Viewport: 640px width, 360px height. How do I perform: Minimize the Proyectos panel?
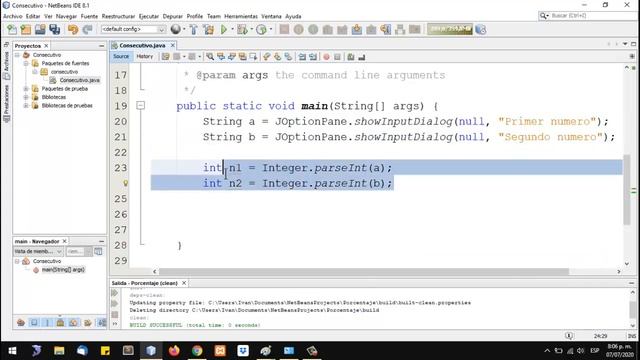coord(101,46)
